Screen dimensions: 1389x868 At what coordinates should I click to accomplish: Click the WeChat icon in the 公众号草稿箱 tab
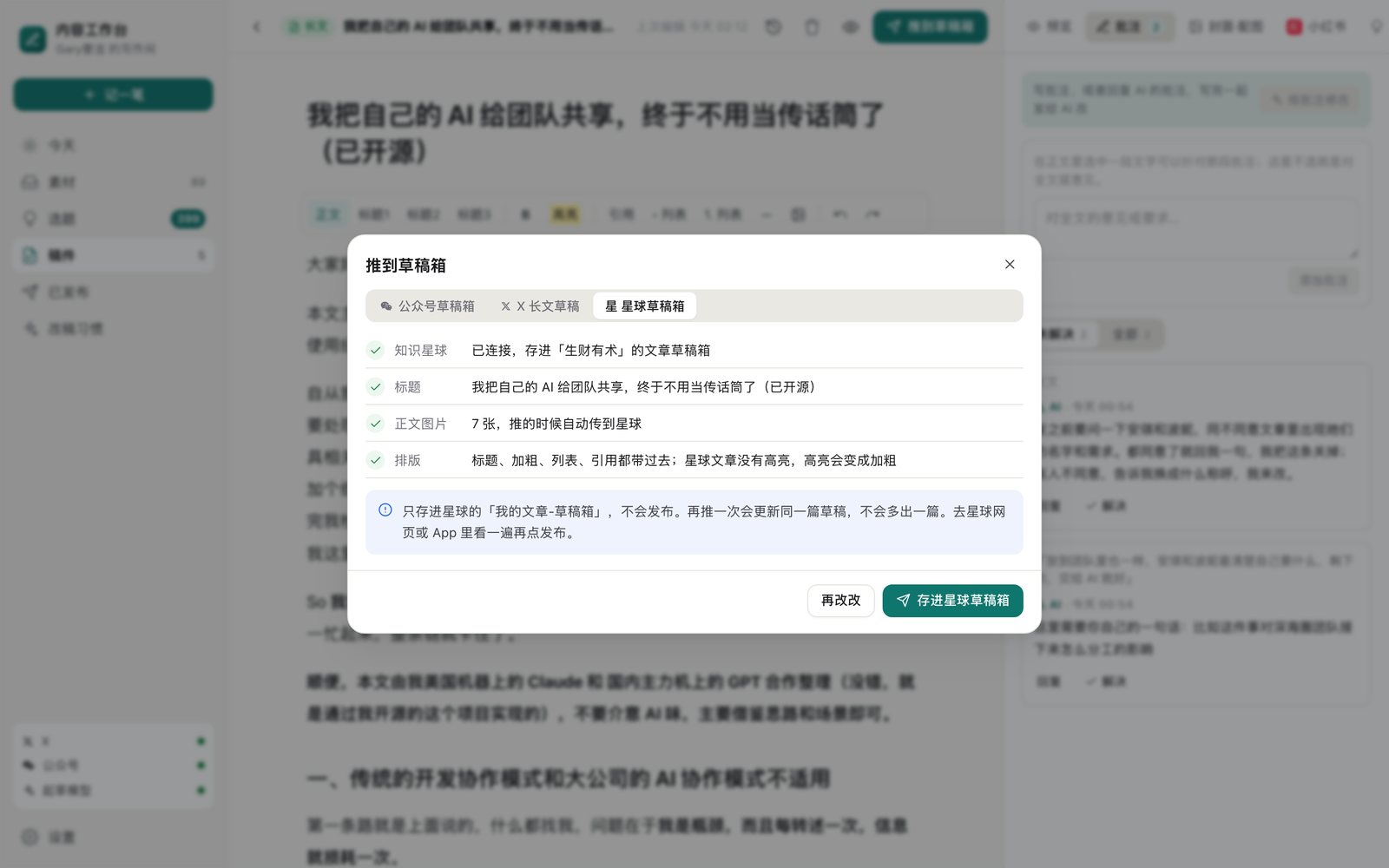tap(386, 306)
